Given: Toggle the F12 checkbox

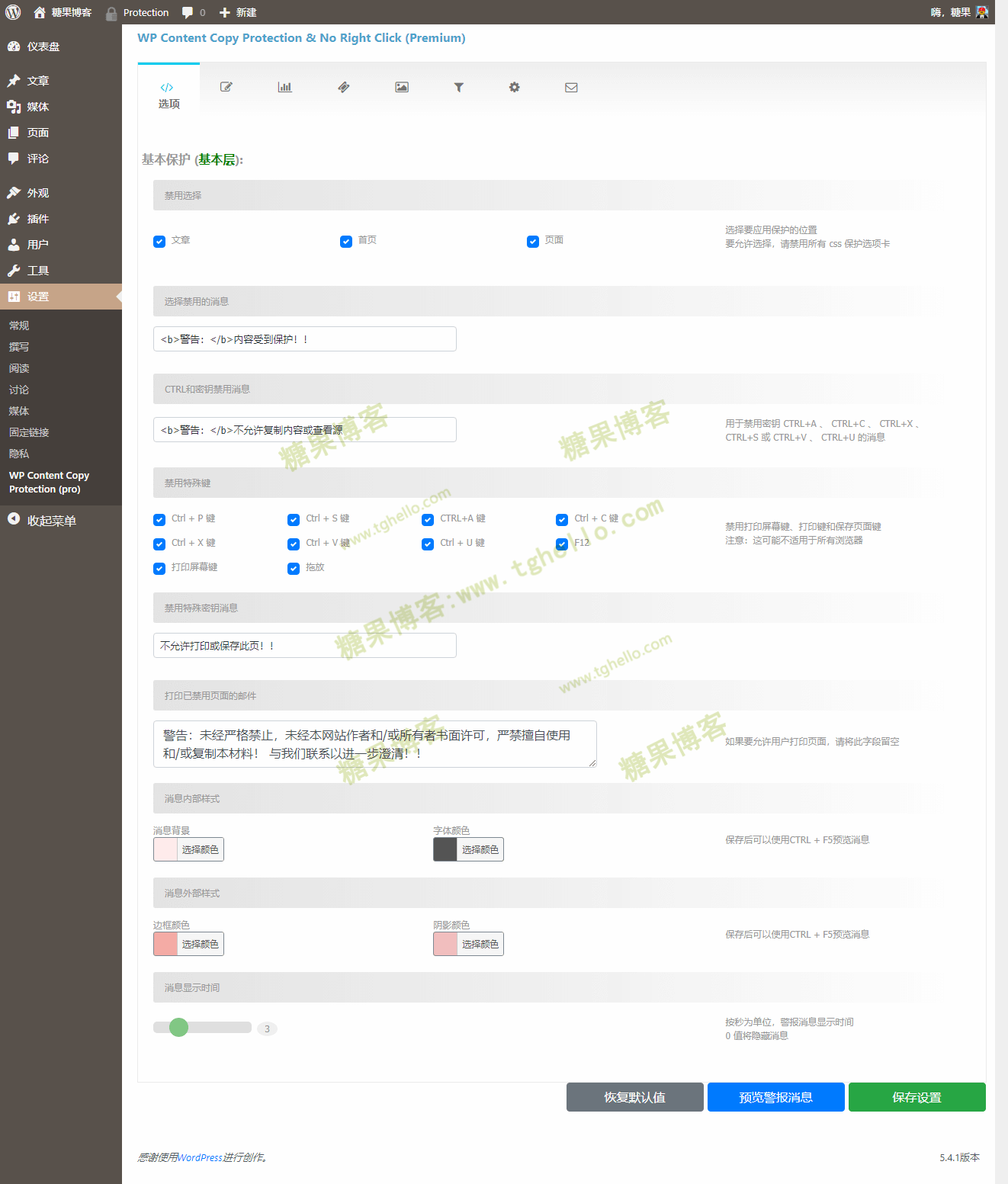Looking at the screenshot, I should (x=562, y=544).
